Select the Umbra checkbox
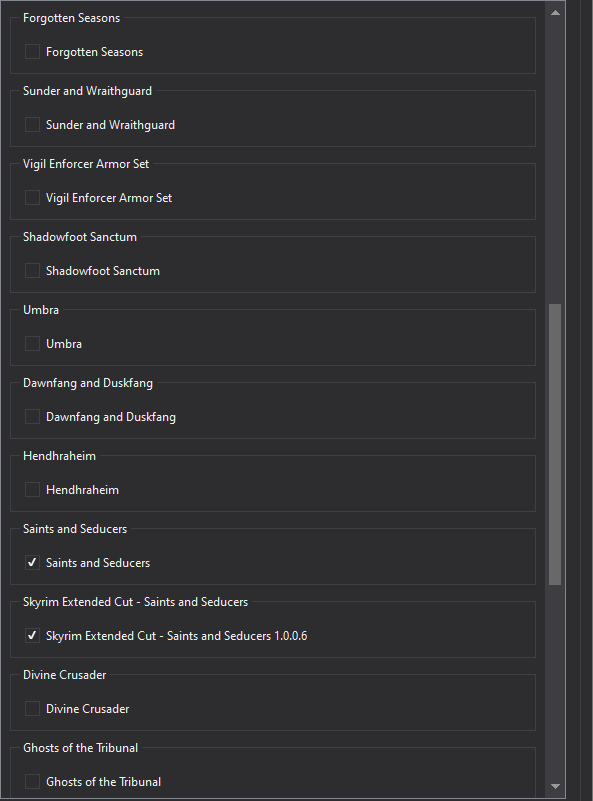 point(32,344)
